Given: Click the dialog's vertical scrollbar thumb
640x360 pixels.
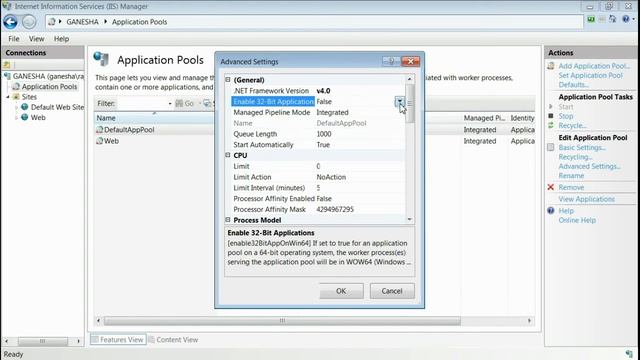Looking at the screenshot, I should tap(410, 104).
